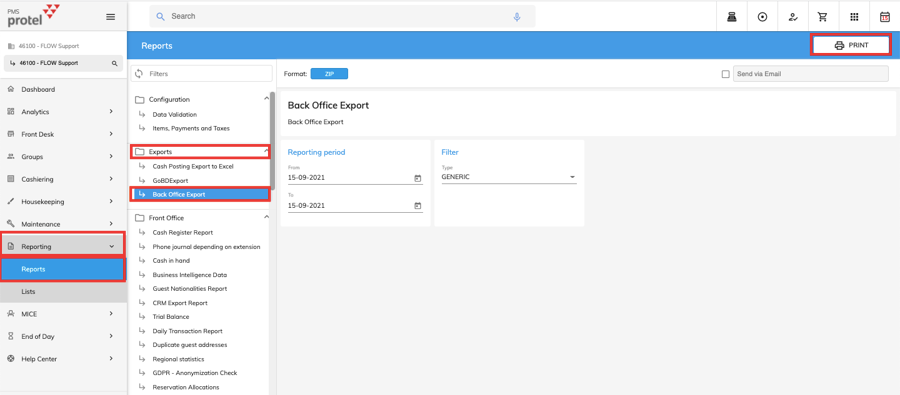900x395 pixels.
Task: Open Regional statistics report
Action: [x=178, y=359]
